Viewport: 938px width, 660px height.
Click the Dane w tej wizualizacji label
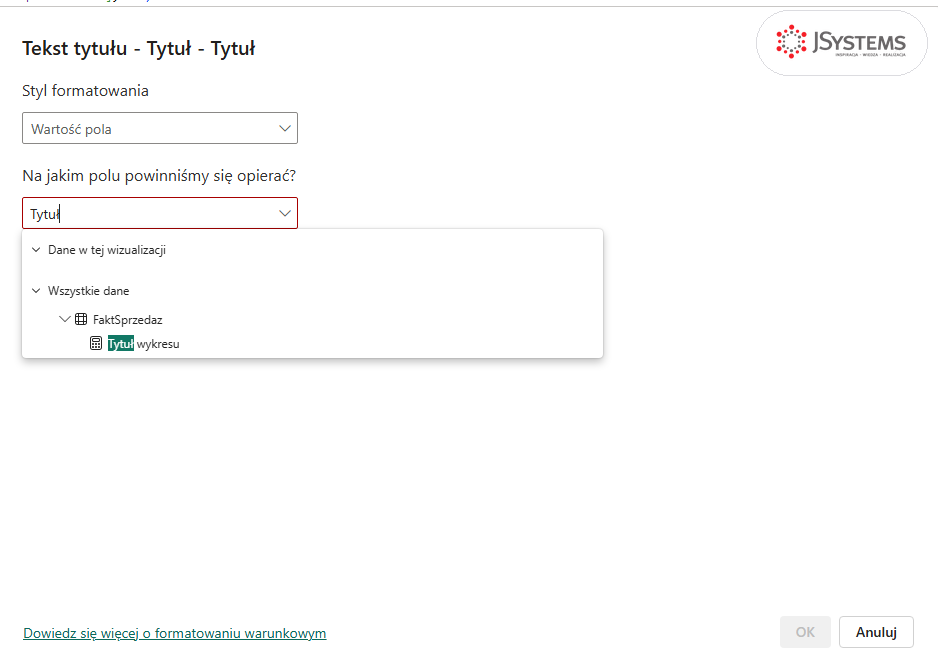[x=107, y=250]
